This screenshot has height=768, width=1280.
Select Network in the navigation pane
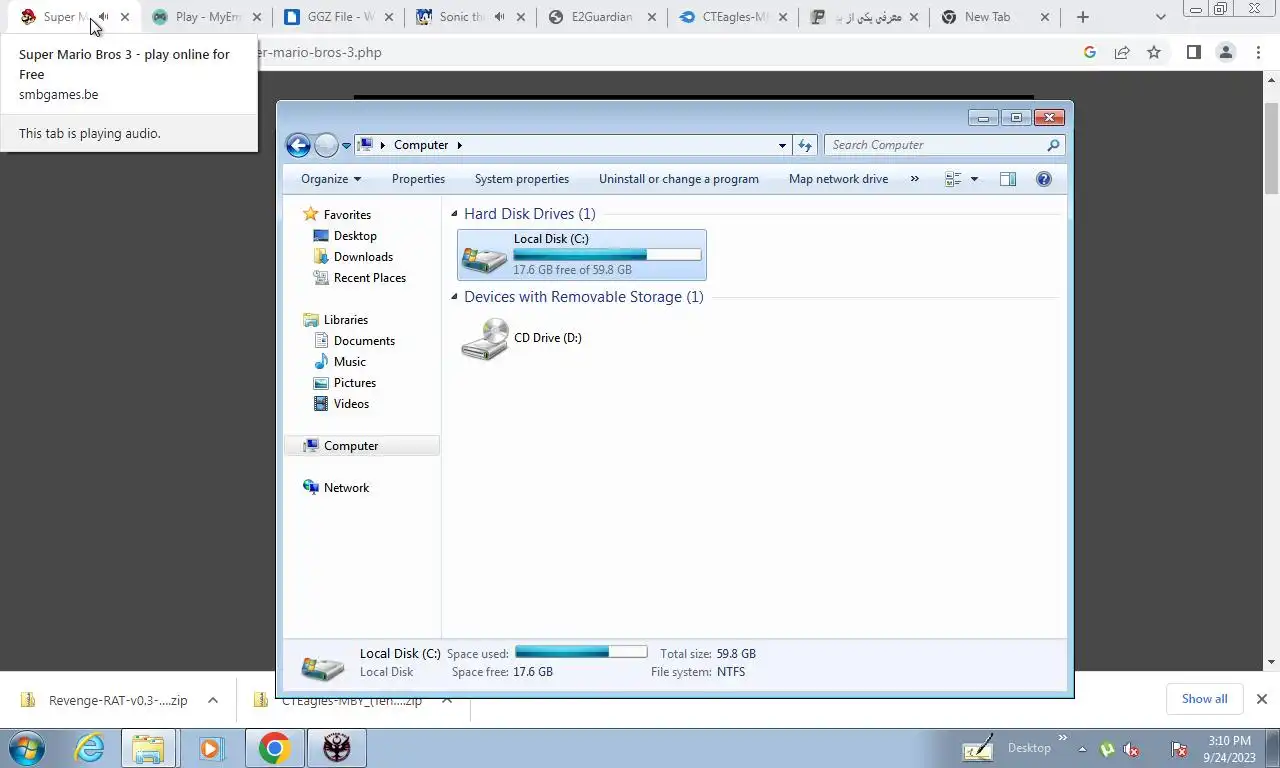346,488
